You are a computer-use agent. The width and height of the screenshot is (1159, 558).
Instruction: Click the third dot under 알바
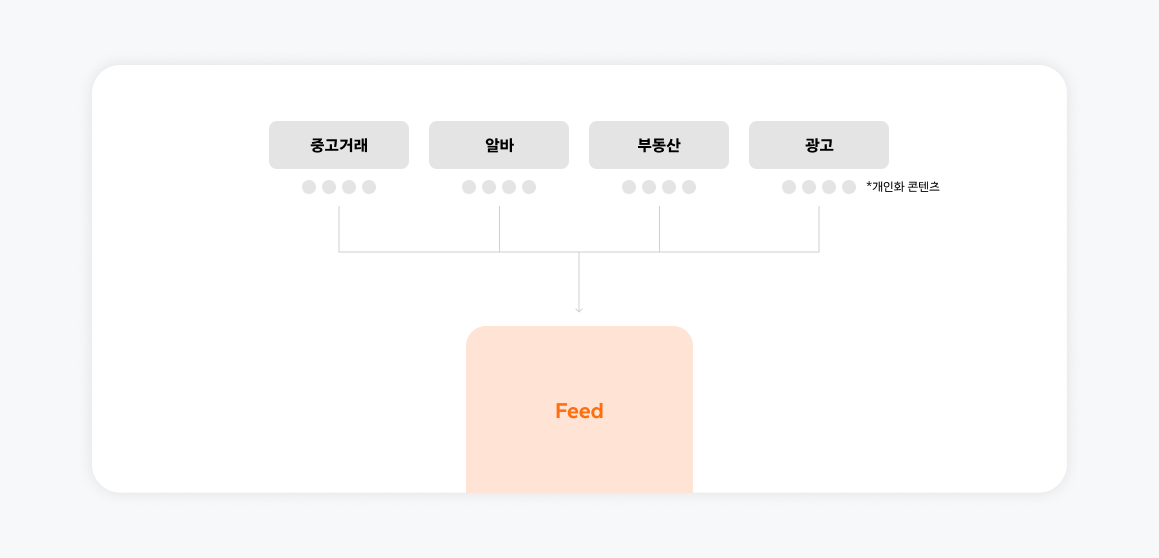[509, 187]
